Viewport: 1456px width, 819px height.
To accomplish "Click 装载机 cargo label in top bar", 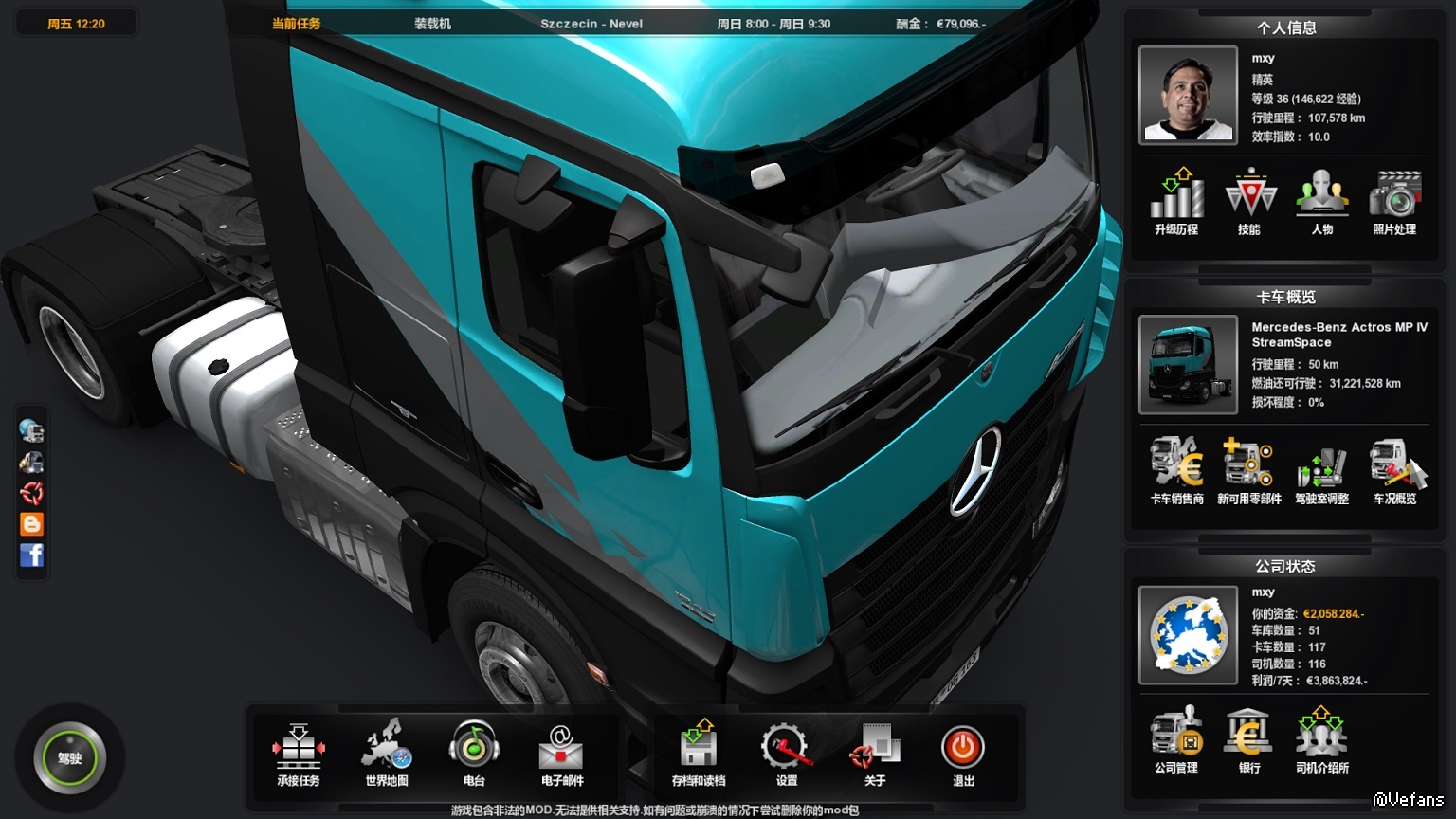I will [432, 24].
